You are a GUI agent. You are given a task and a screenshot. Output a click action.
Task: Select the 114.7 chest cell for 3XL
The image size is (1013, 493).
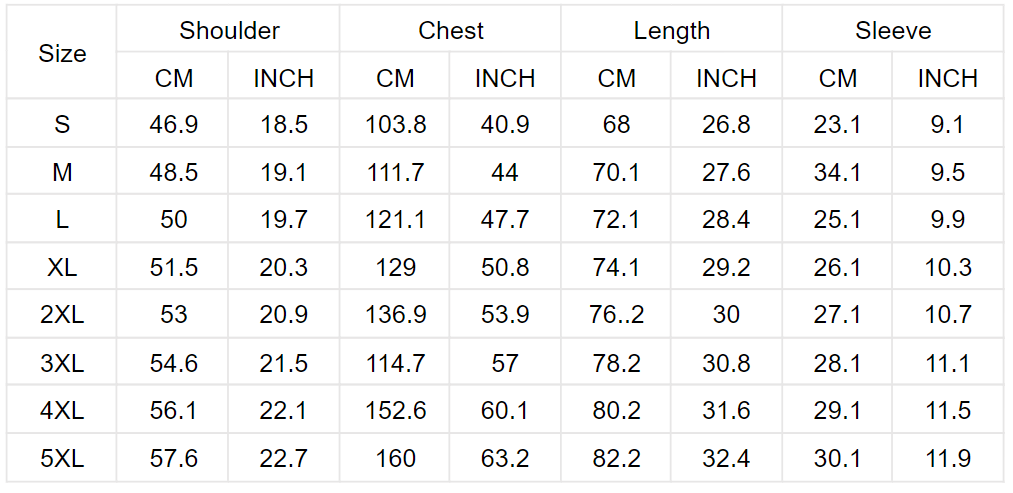pyautogui.click(x=395, y=362)
